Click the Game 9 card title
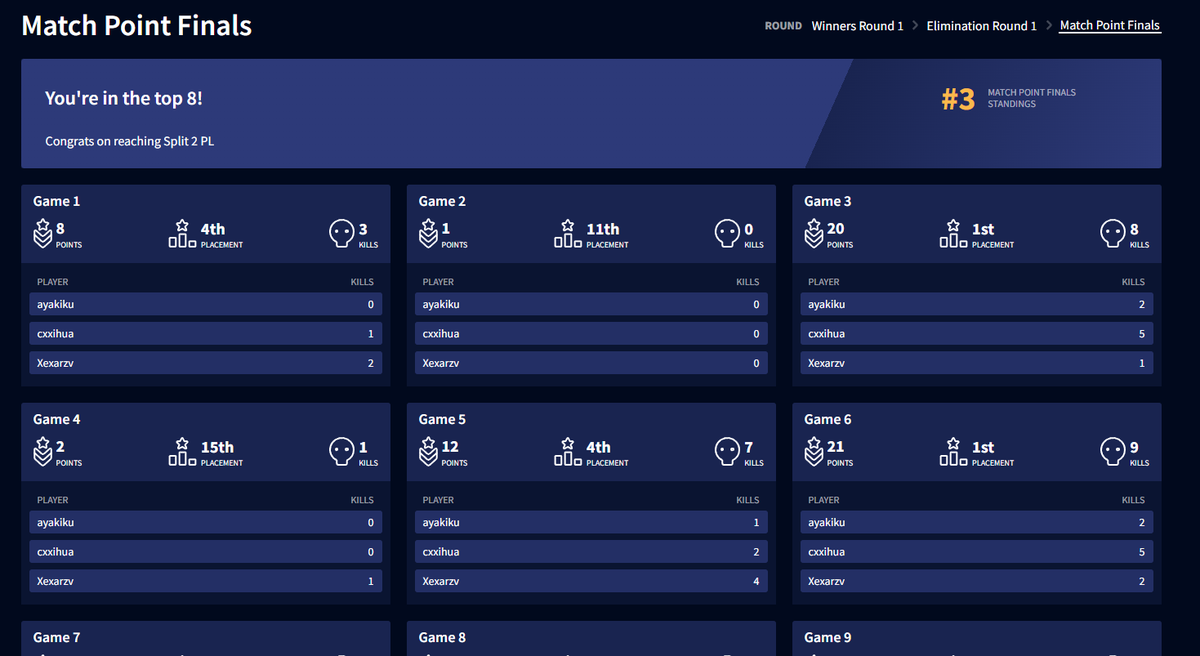The image size is (1200, 656). click(828, 637)
